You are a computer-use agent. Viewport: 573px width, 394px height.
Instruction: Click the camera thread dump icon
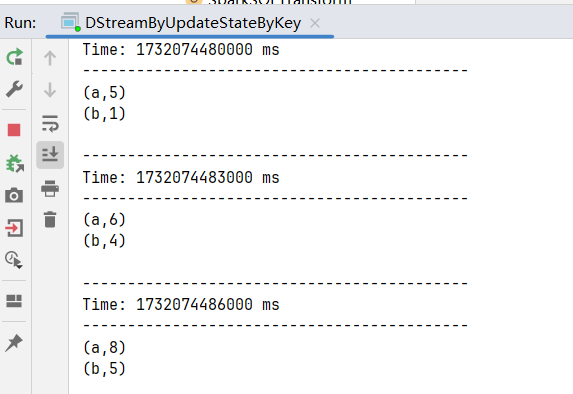[14, 196]
